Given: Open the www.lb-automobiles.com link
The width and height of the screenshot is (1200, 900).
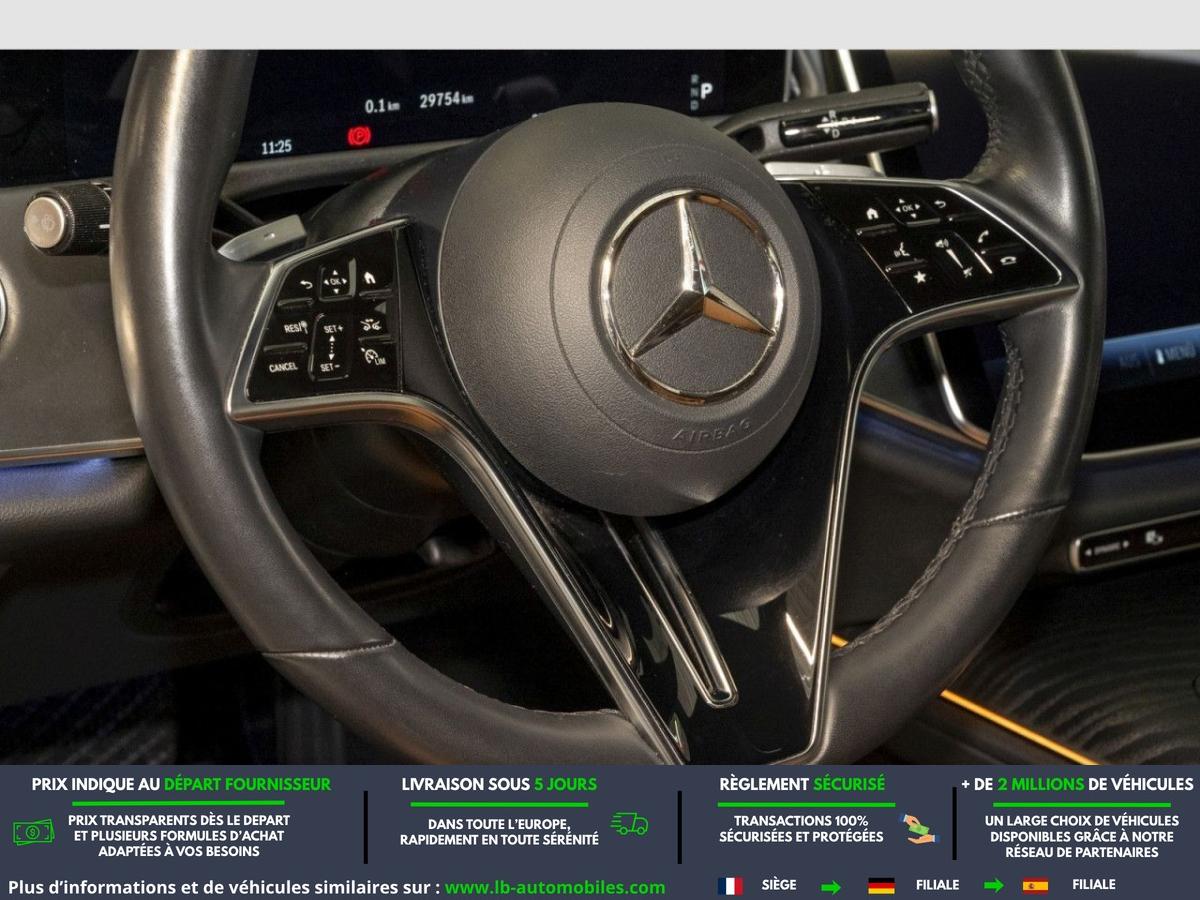Looking at the screenshot, I should pos(555,887).
